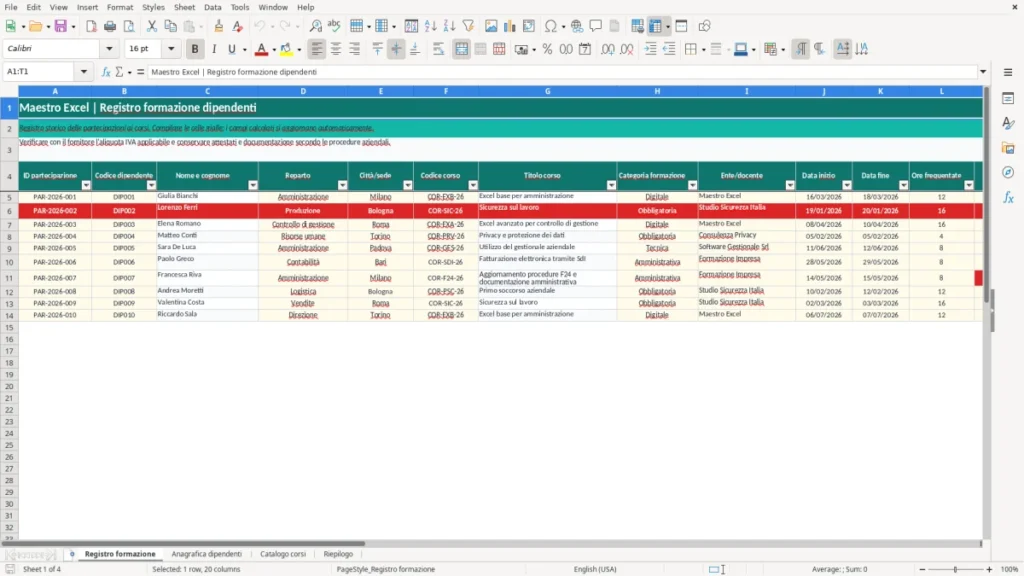1024x576 pixels.
Task: Click the Background Color highlight swatch
Action: [286, 49]
